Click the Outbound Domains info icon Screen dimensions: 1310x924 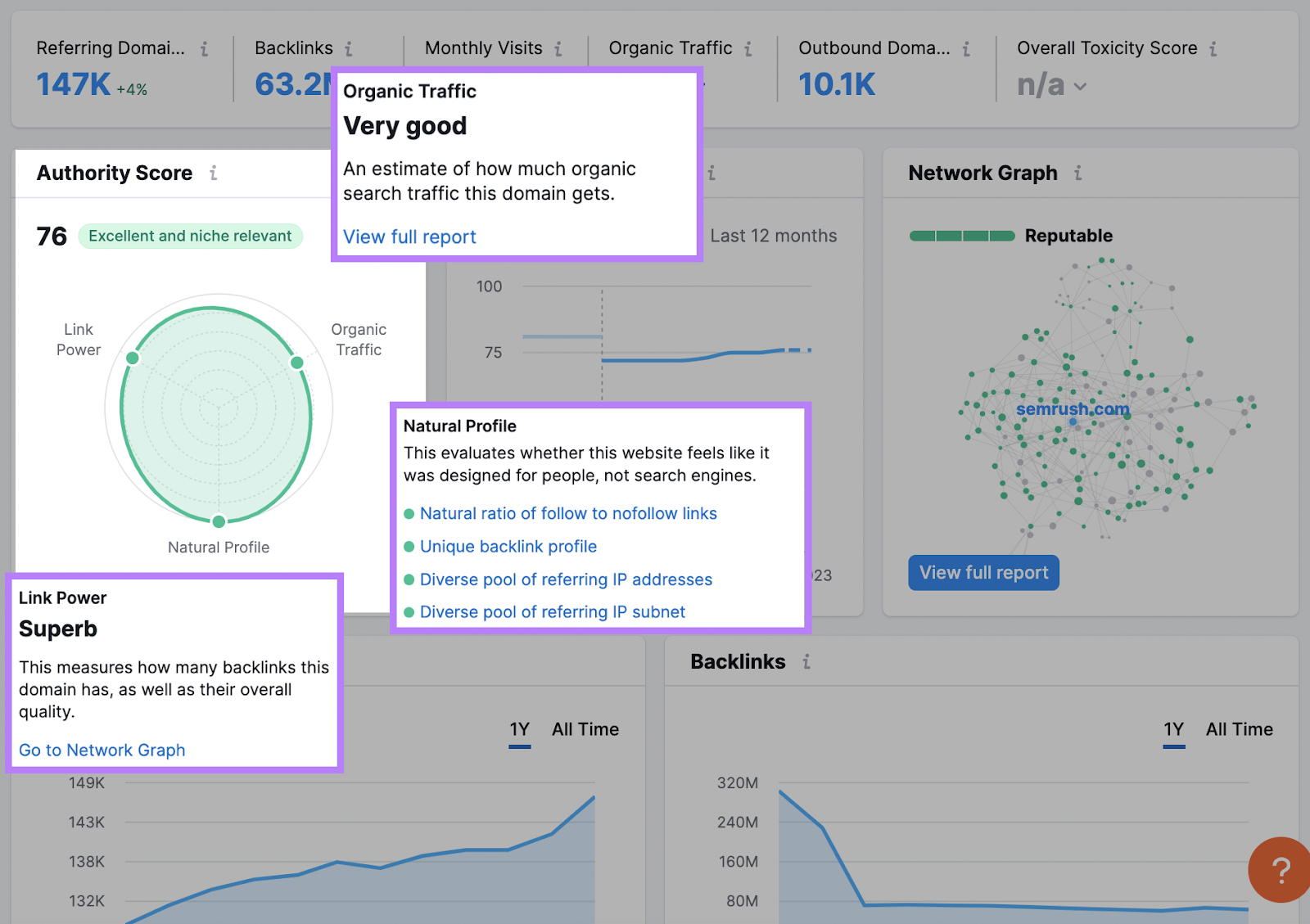[965, 48]
